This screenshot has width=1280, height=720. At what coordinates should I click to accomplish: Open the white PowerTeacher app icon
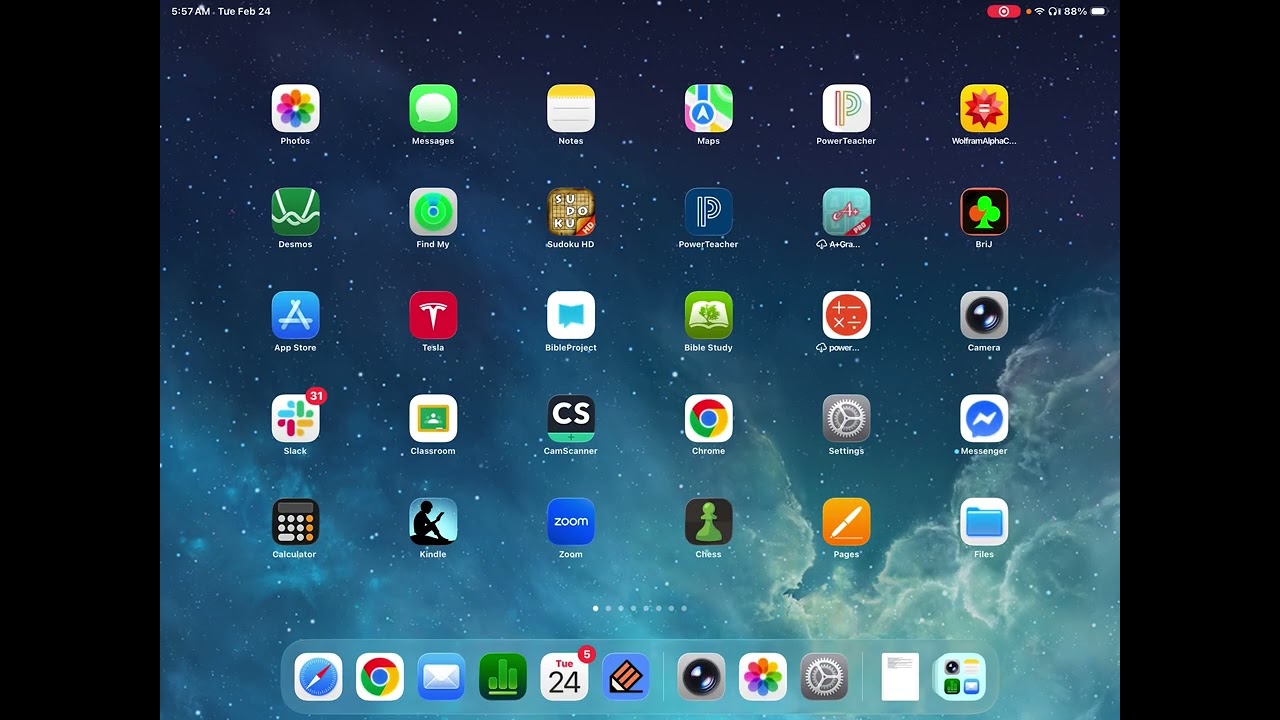(x=847, y=109)
